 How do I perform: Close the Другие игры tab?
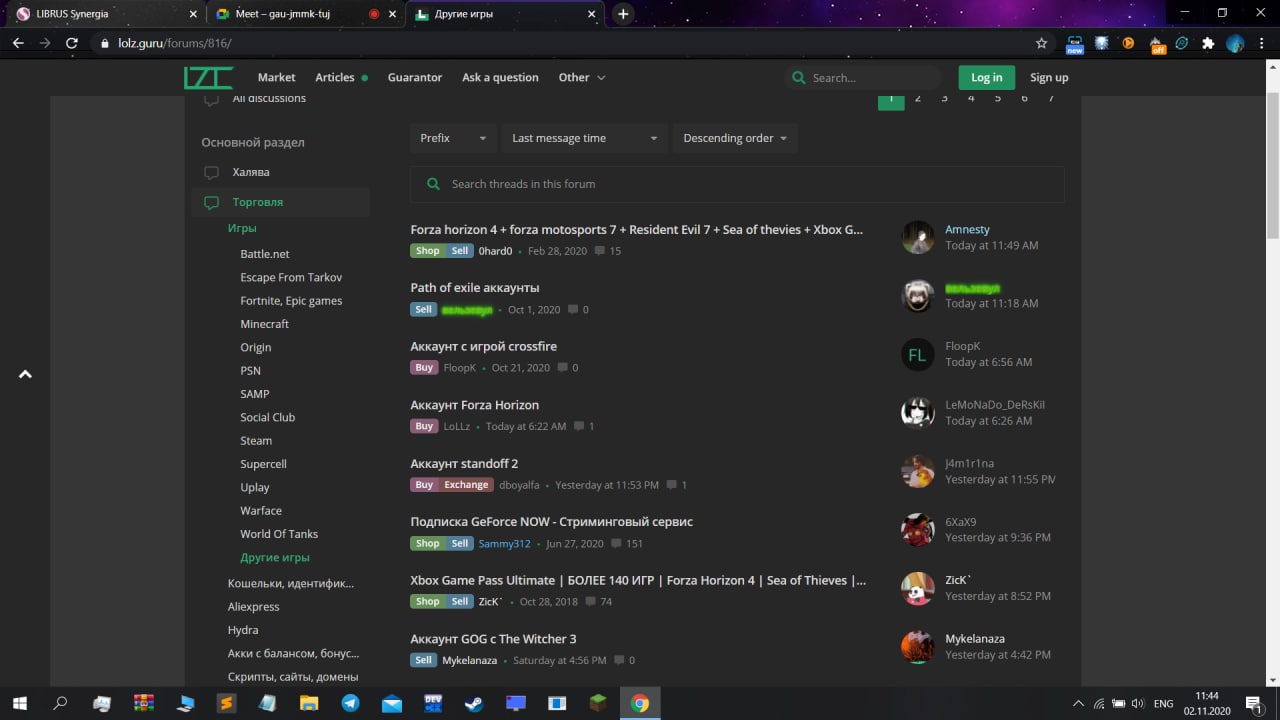[x=592, y=14]
